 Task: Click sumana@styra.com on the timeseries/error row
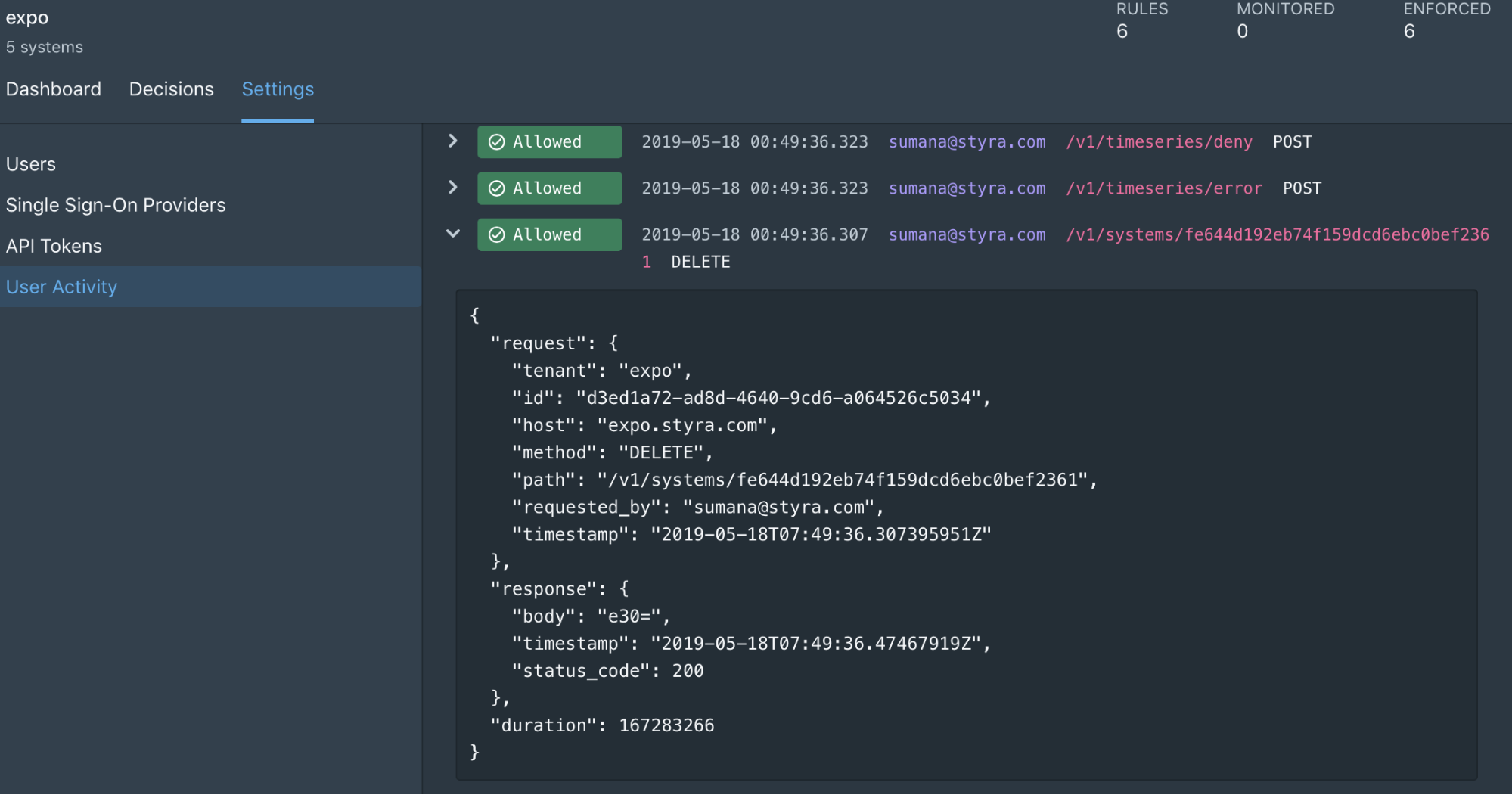[x=967, y=188]
